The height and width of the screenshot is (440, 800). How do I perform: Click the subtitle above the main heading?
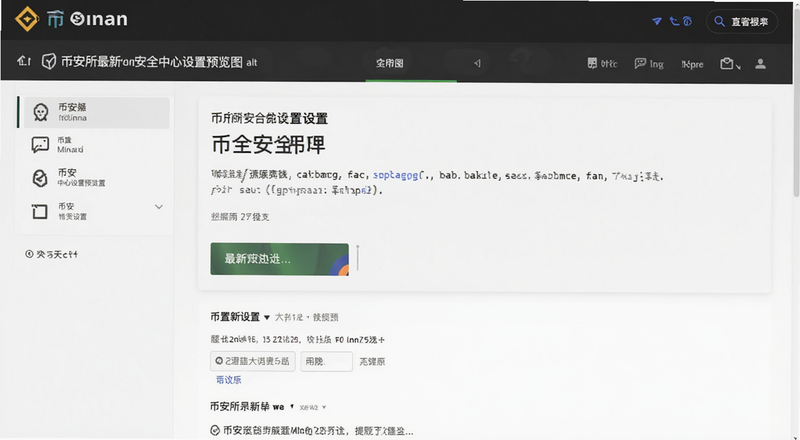(x=269, y=118)
